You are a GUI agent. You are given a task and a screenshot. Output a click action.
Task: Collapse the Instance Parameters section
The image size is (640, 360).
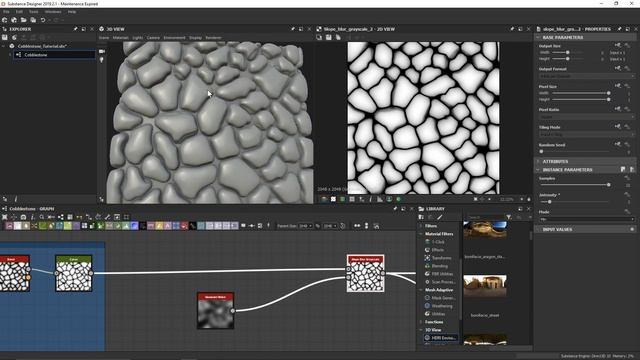point(538,170)
